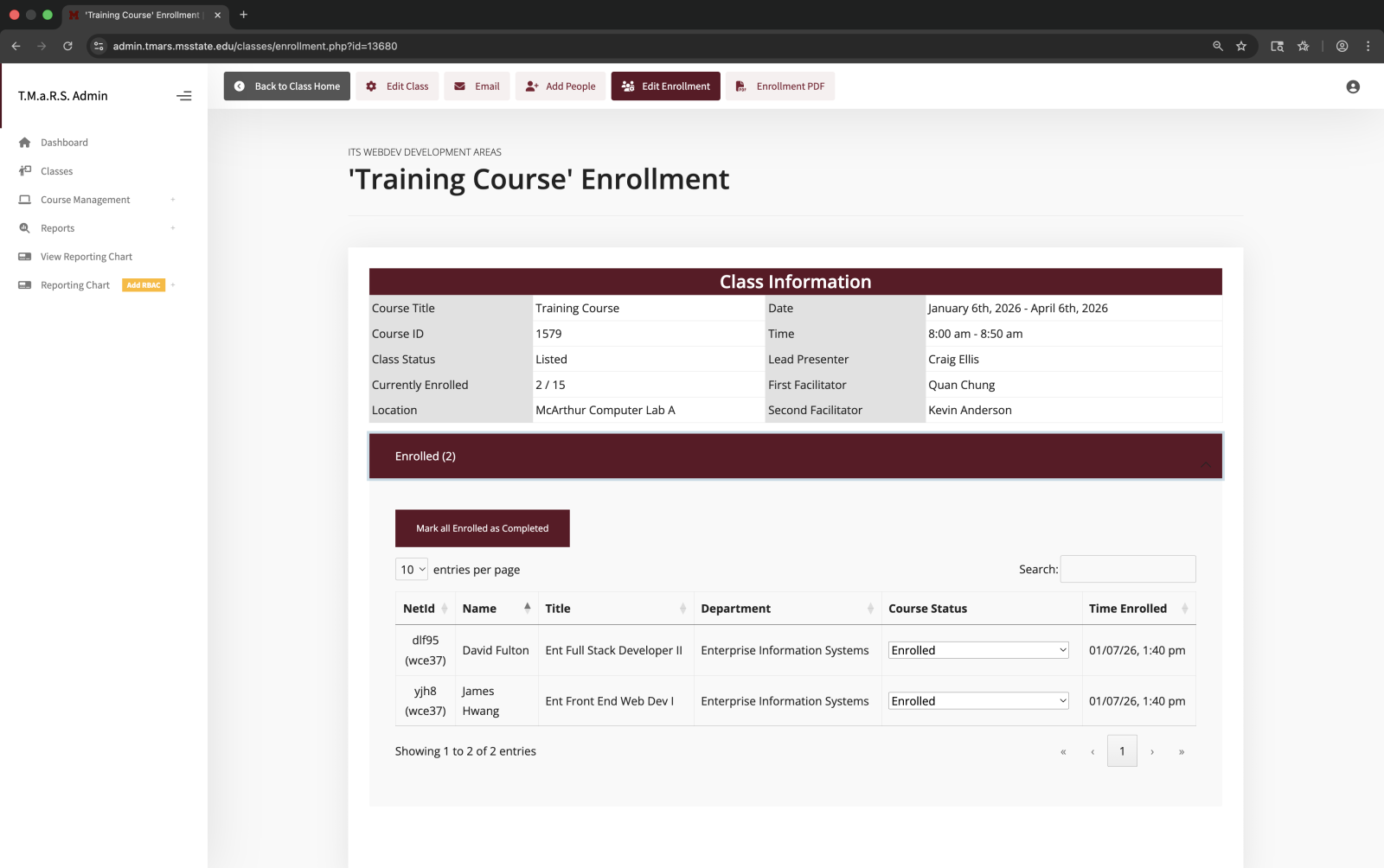The image size is (1384, 868).
Task: Click the Add People toolbar icon
Action: click(x=531, y=86)
